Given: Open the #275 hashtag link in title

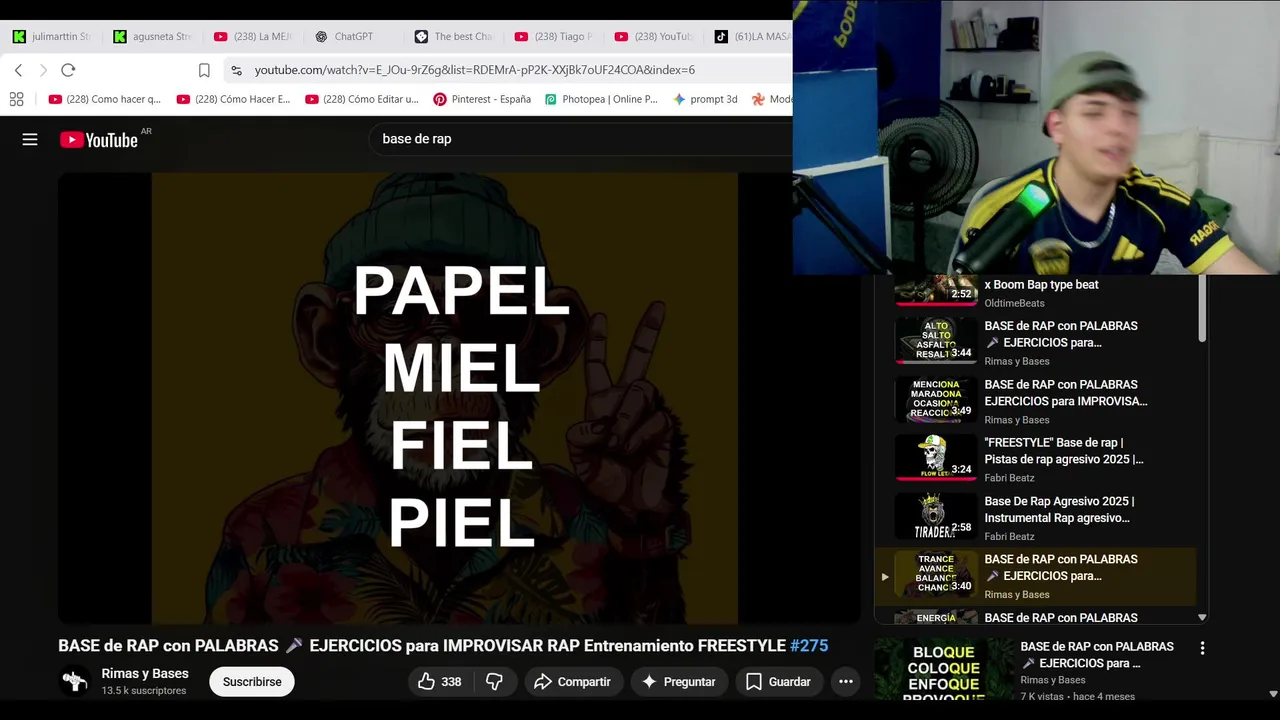Looking at the screenshot, I should coord(809,646).
